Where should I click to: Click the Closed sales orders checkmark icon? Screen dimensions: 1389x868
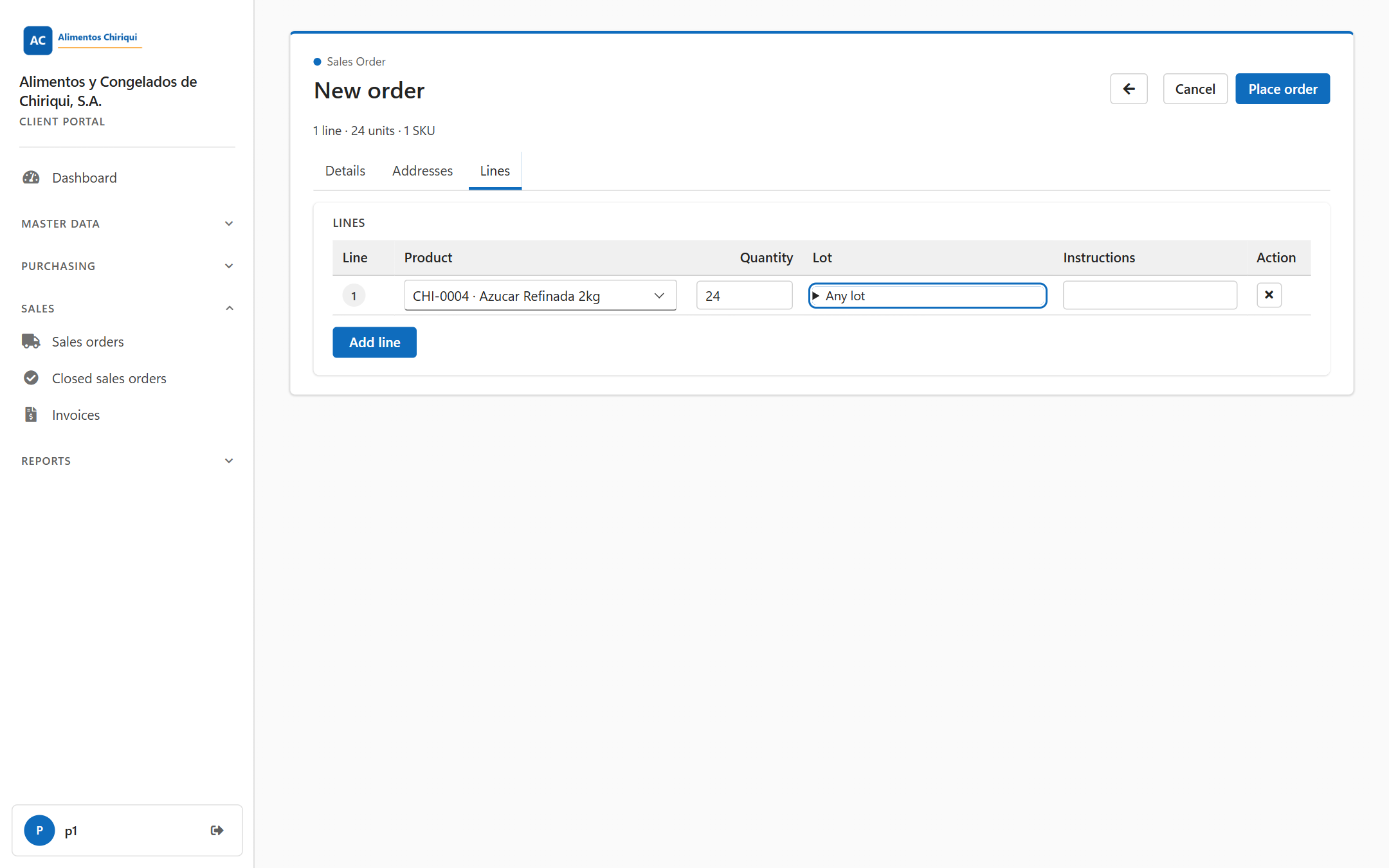31,378
